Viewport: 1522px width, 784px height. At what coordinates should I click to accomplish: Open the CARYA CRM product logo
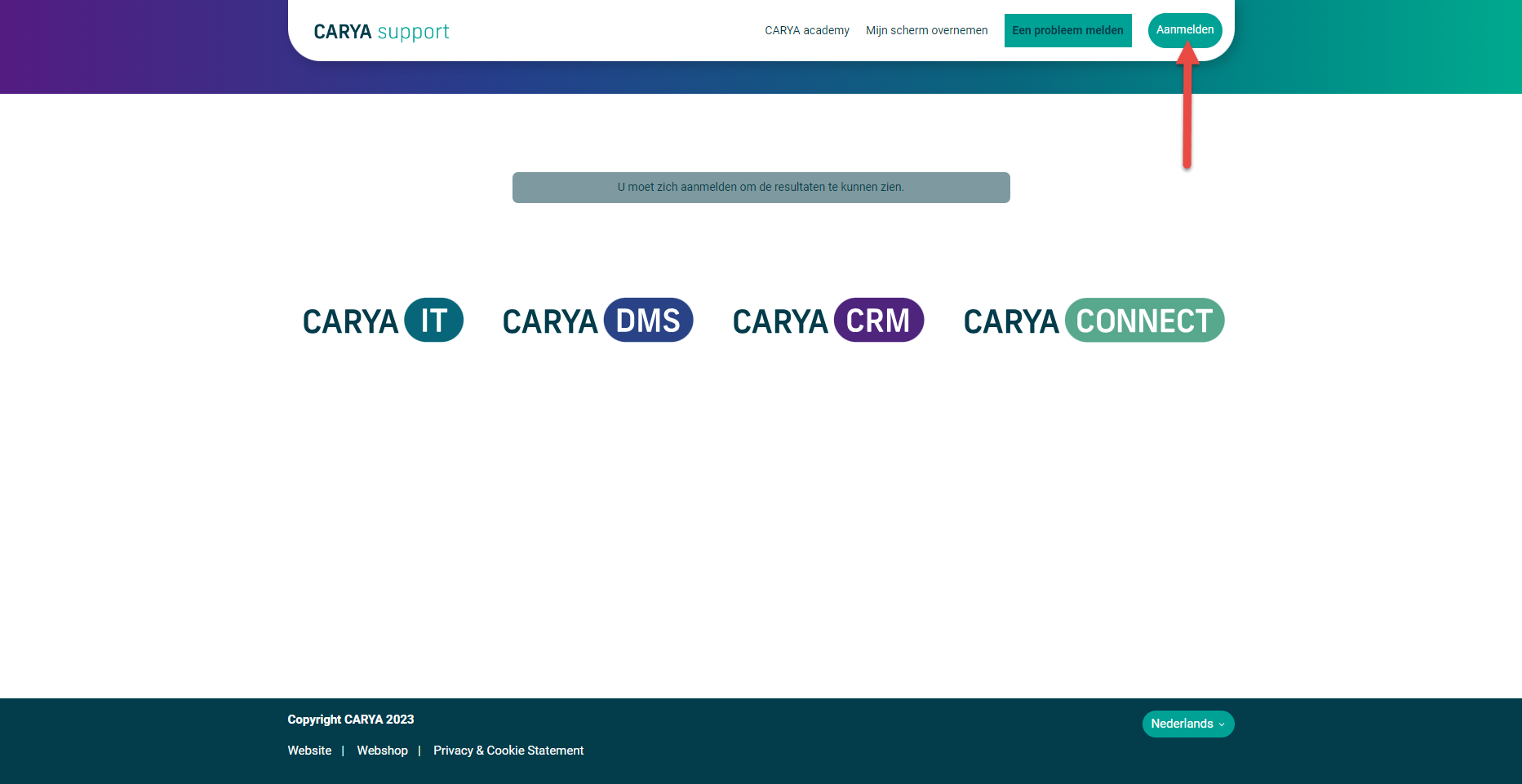[828, 320]
